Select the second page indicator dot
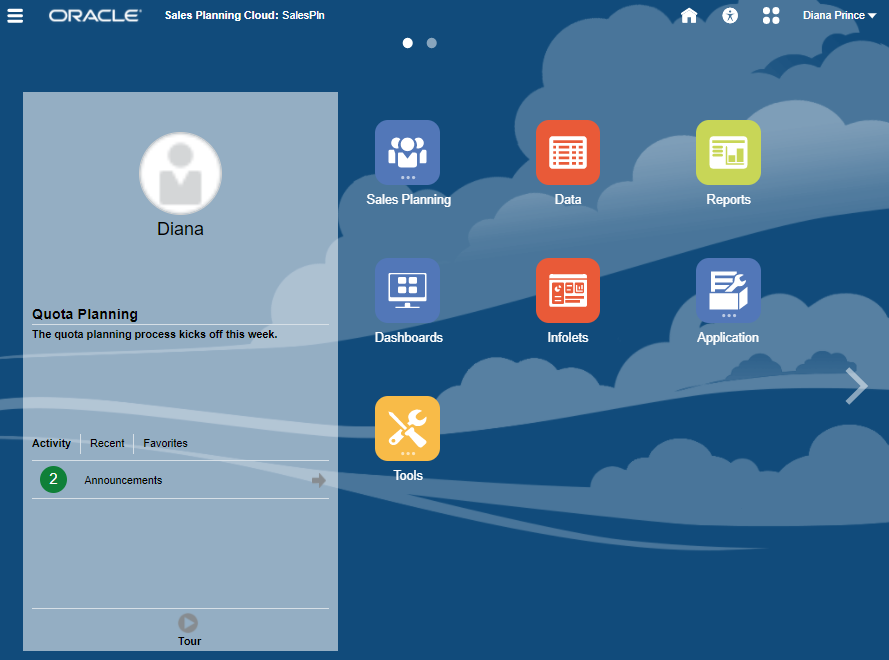The width and height of the screenshot is (889, 660). (x=431, y=43)
